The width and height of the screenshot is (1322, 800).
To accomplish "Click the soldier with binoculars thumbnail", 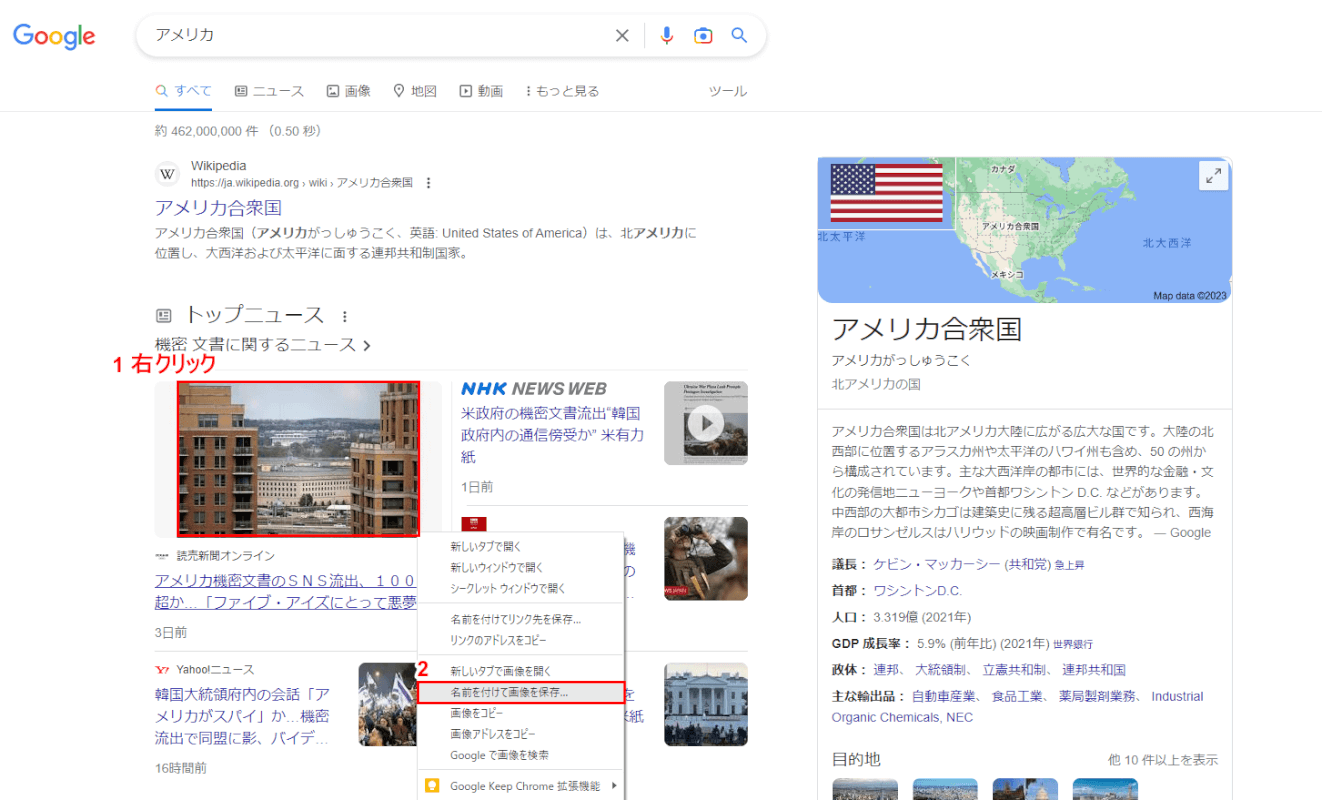I will [x=705, y=558].
